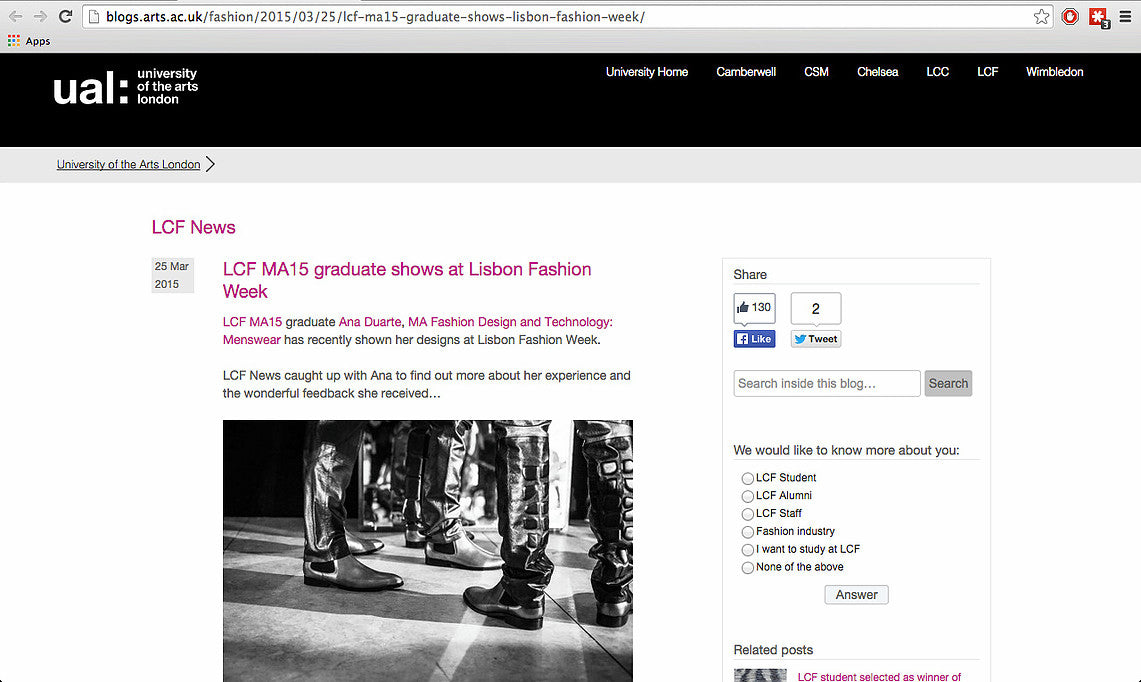Image resolution: width=1141 pixels, height=682 pixels.
Task: Open the red asterisk extension with badge
Action: (x=1099, y=17)
